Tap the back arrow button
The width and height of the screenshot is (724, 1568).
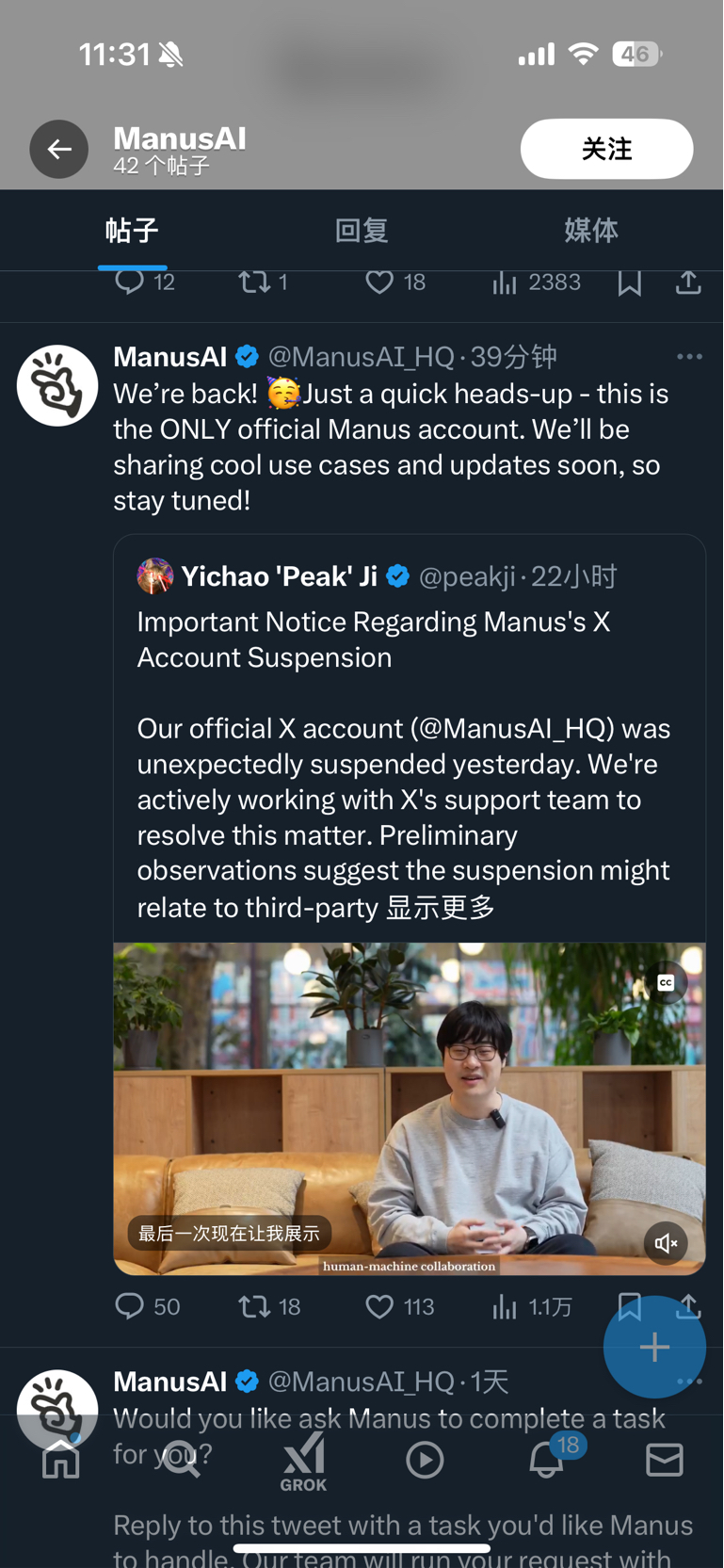click(58, 149)
